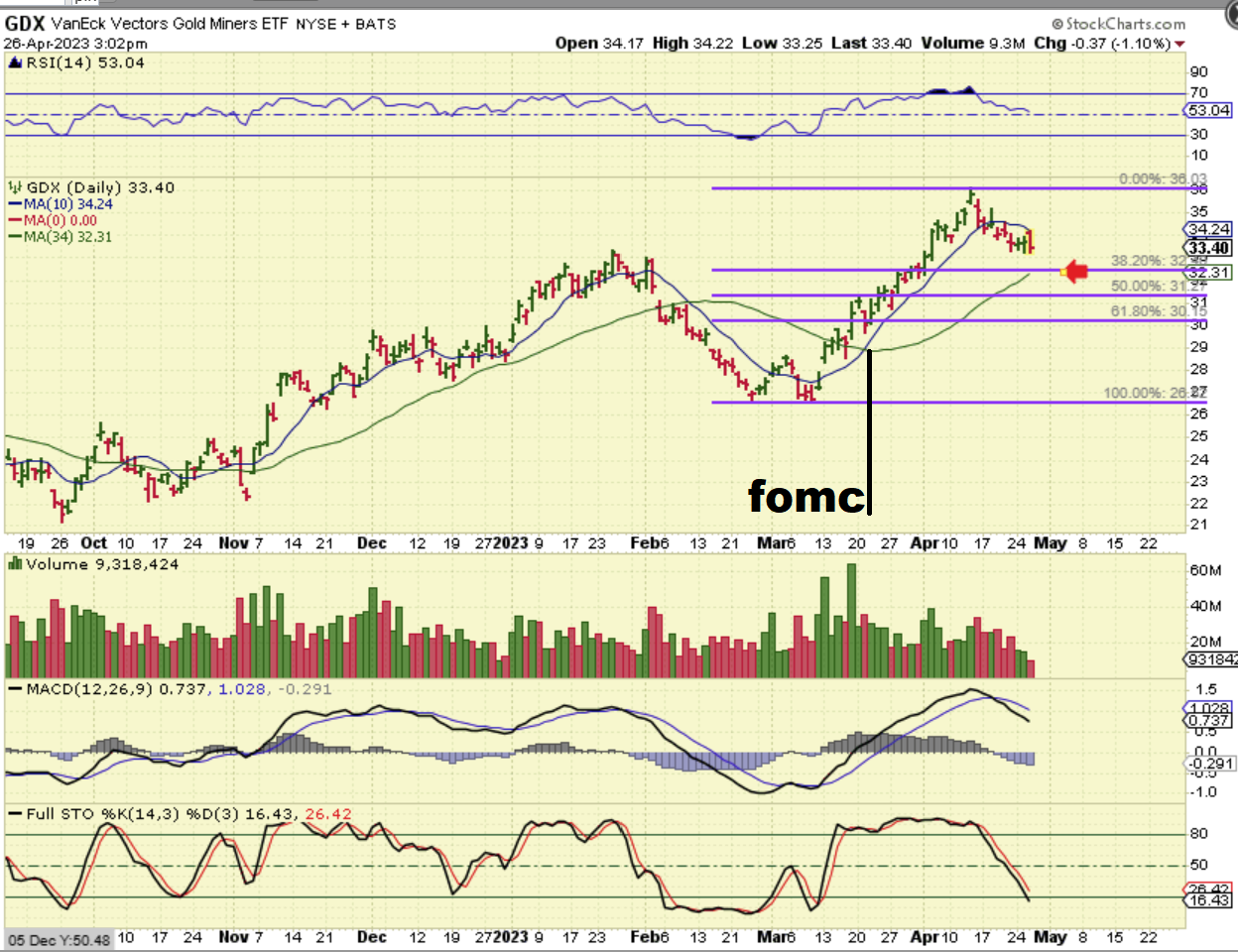Click the blue 1.028 MACD signal value
Image resolution: width=1238 pixels, height=952 pixels.
242,688
